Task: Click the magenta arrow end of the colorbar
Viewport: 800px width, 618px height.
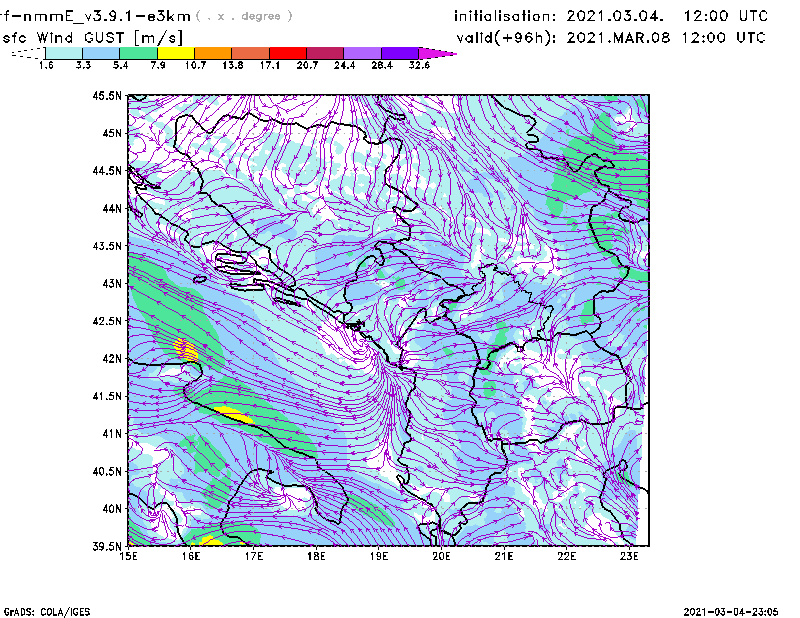Action: (x=437, y=53)
